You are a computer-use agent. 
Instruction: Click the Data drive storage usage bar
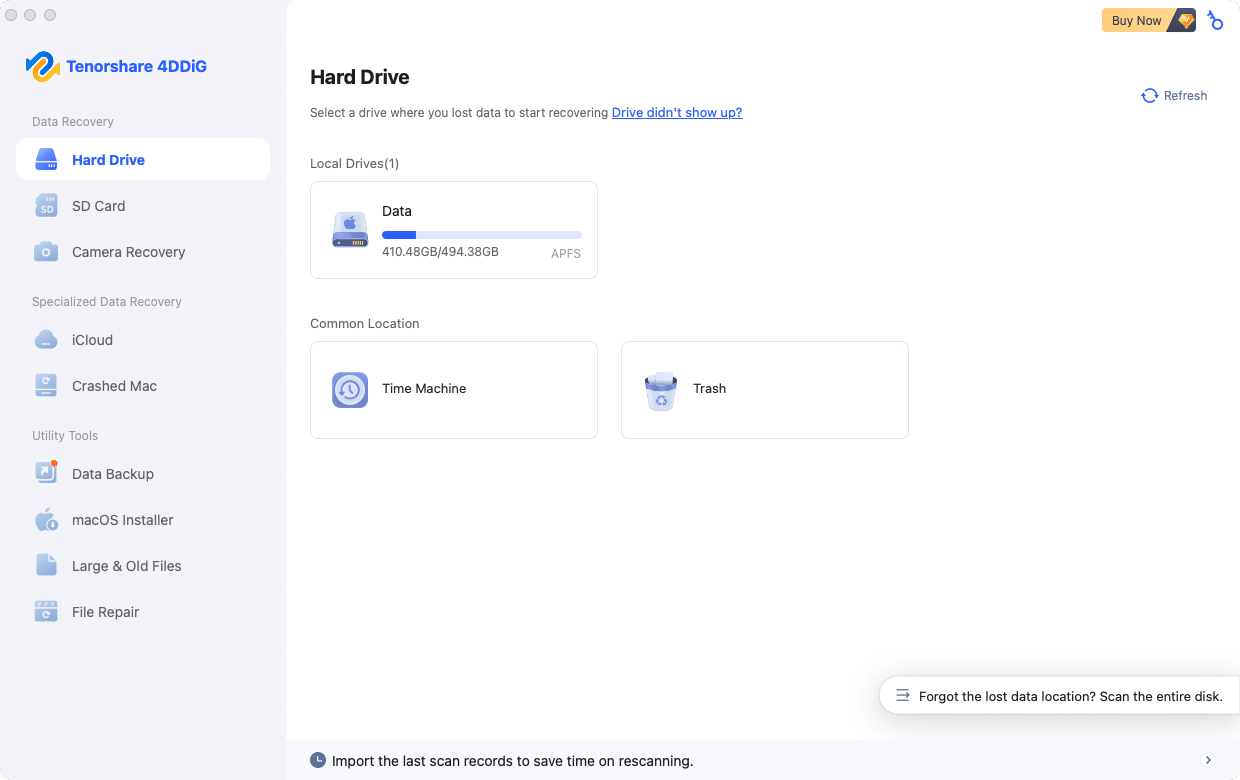click(481, 235)
